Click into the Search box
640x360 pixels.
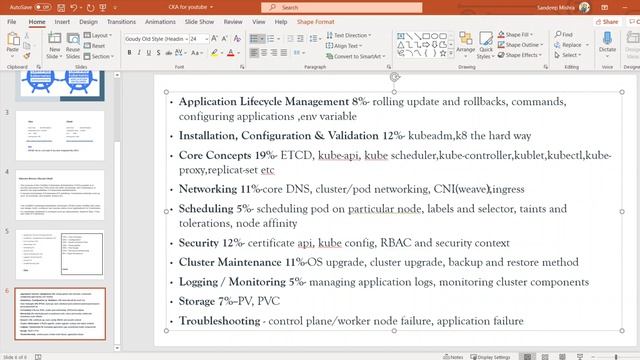pyautogui.click(x=342, y=7)
